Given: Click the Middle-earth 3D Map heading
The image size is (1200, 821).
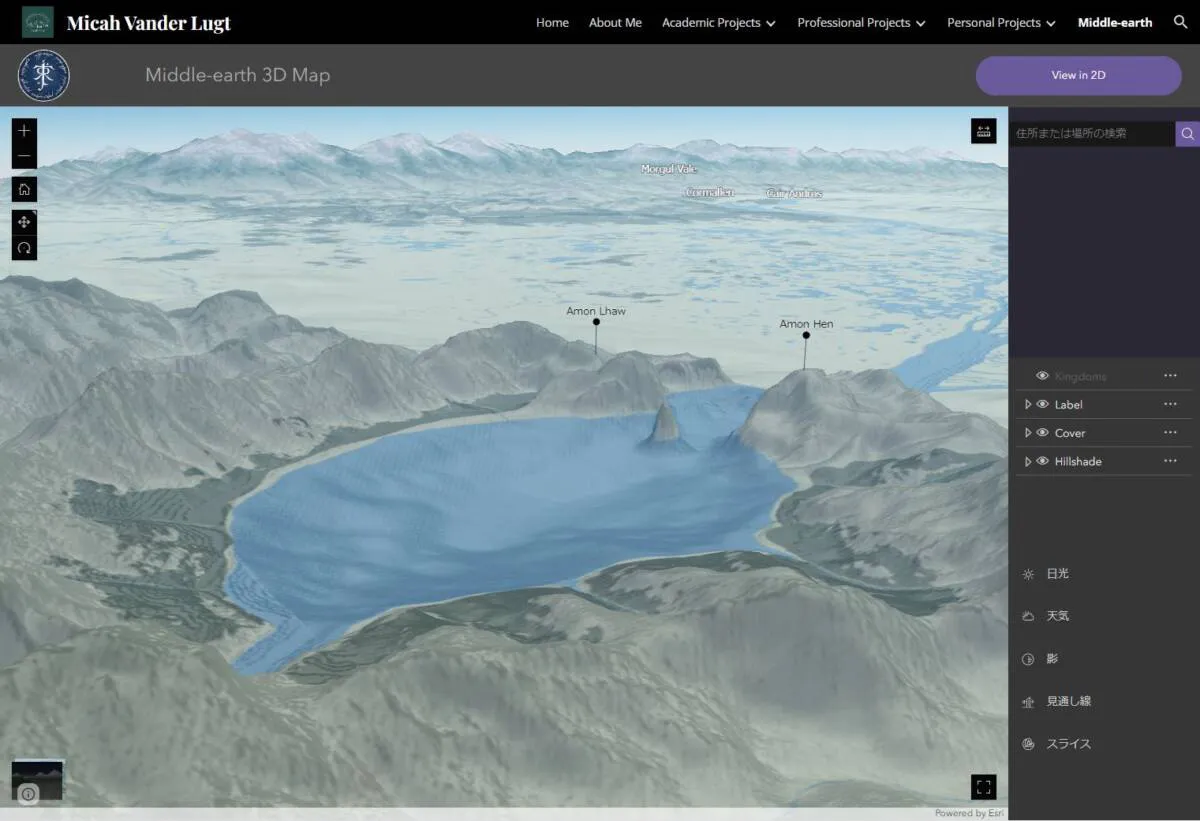Looking at the screenshot, I should click(x=237, y=75).
